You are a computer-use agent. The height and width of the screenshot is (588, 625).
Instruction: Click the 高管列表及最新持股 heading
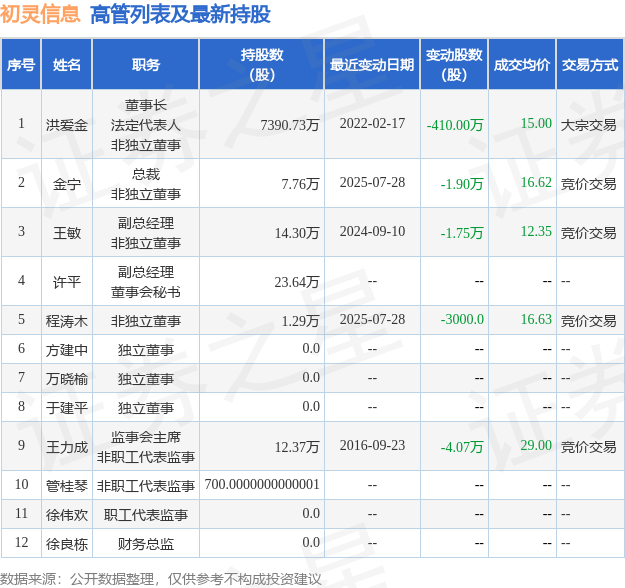tap(181, 15)
